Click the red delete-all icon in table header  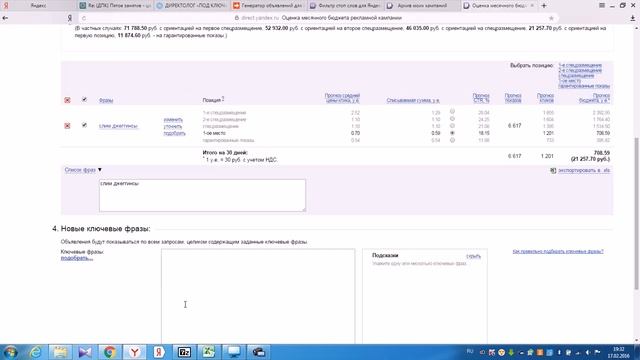67,100
